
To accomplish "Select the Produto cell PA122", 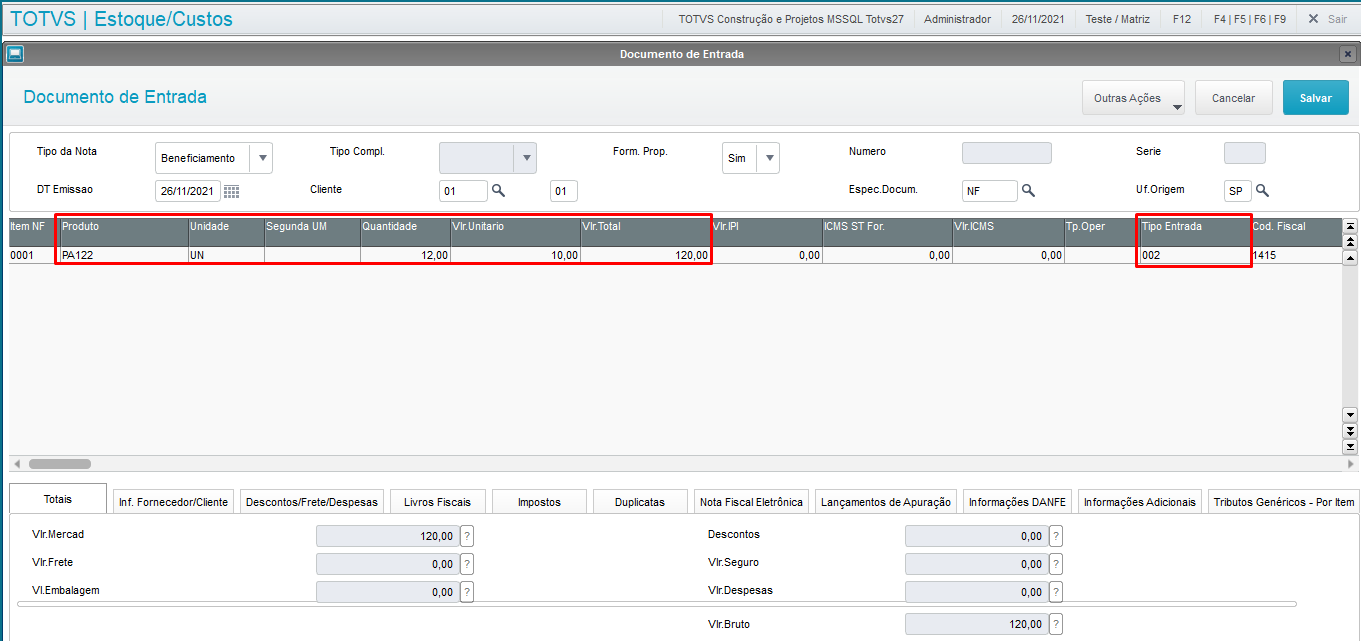I will coord(124,256).
